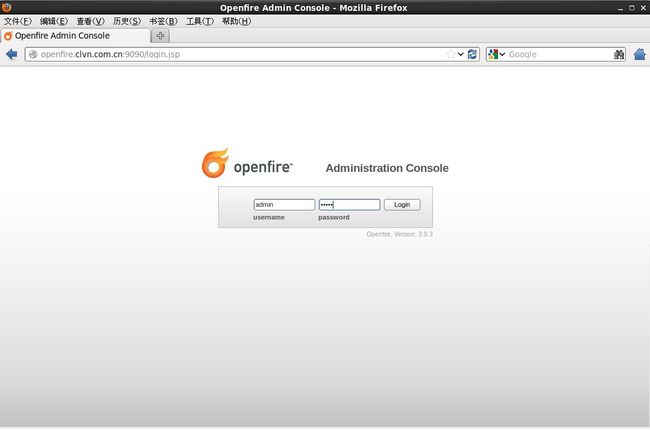Reload the page with refresh icon
The width and height of the screenshot is (650, 430).
[x=472, y=54]
